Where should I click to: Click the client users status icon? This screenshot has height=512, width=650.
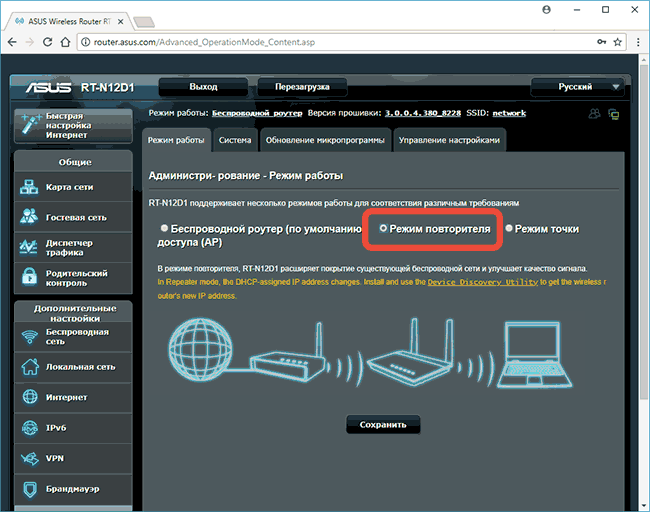pos(594,113)
